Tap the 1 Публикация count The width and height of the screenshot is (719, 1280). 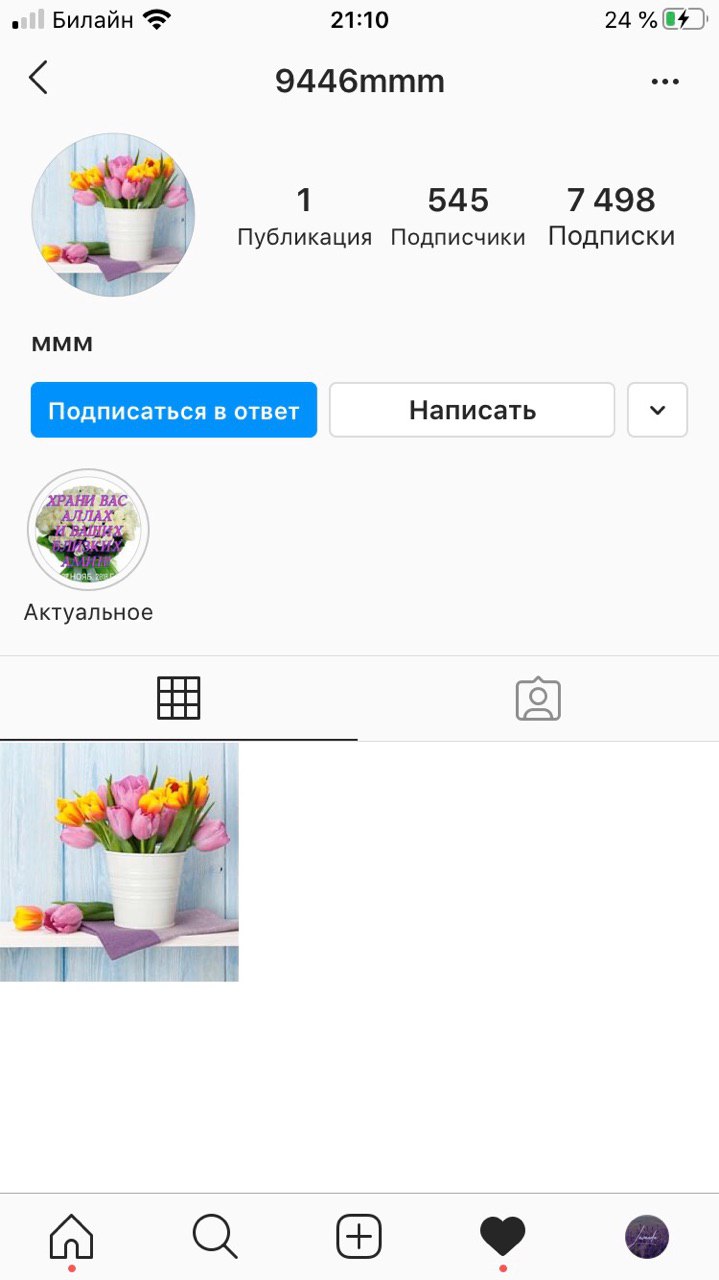(304, 216)
